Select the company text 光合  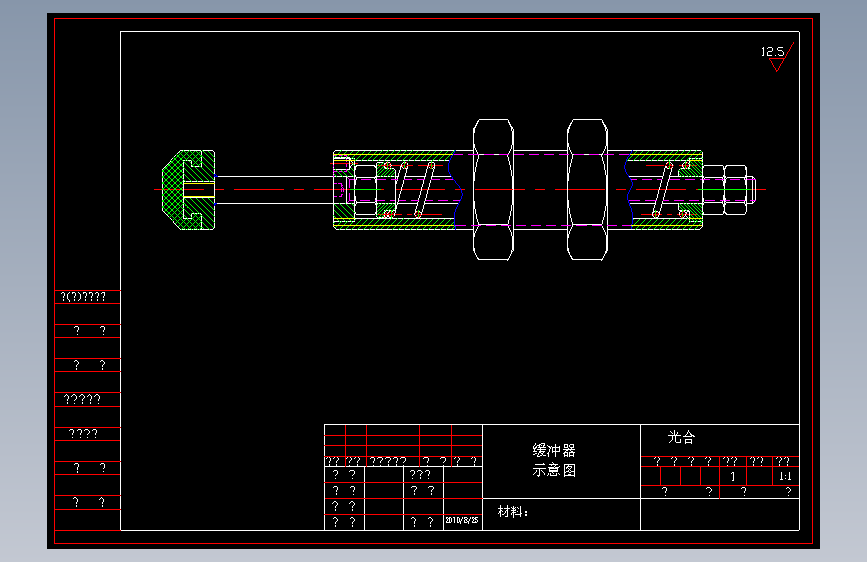tap(681, 437)
